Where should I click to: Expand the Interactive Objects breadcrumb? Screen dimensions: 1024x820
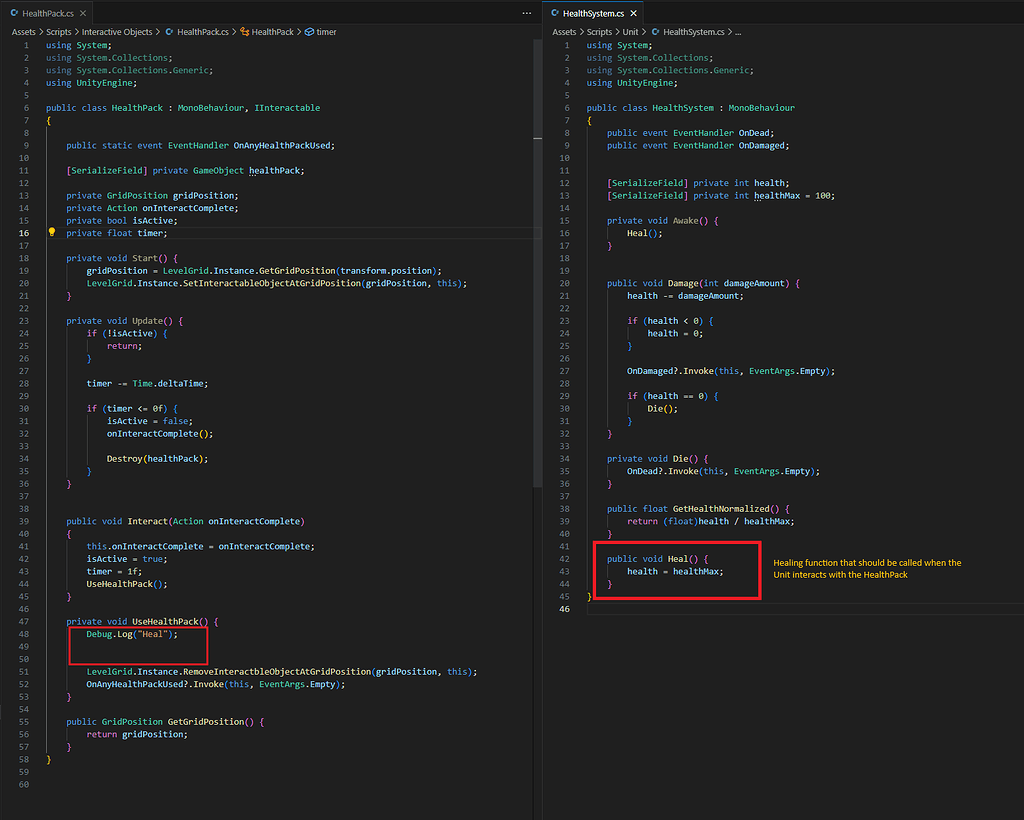pos(119,31)
